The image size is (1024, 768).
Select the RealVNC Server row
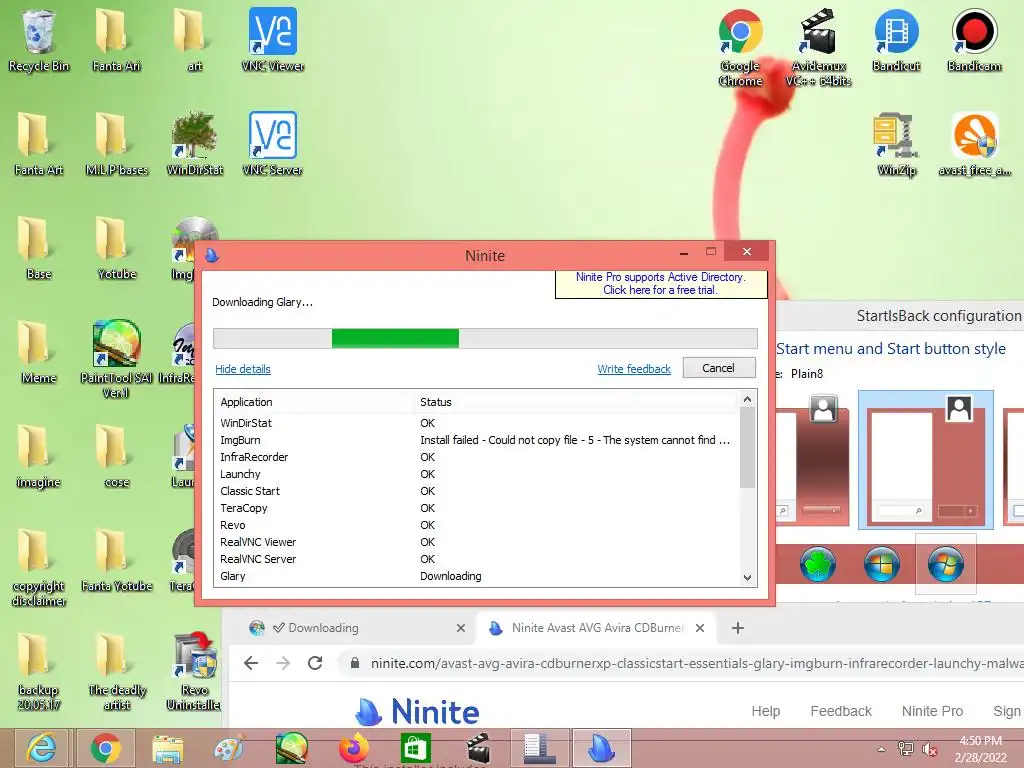(x=477, y=559)
